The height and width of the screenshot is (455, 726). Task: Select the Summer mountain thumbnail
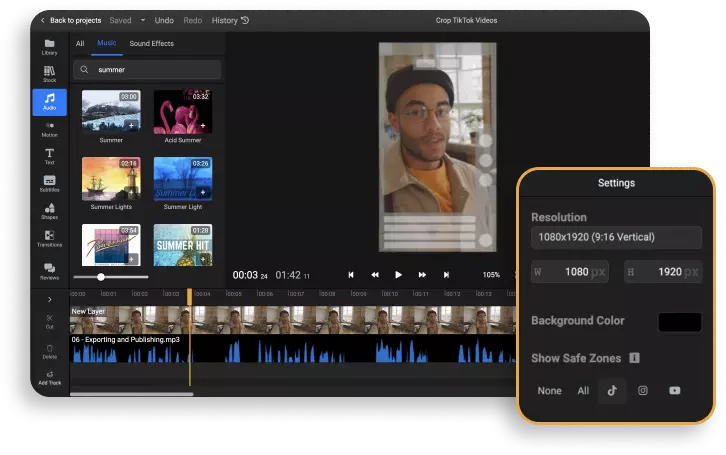tap(111, 112)
